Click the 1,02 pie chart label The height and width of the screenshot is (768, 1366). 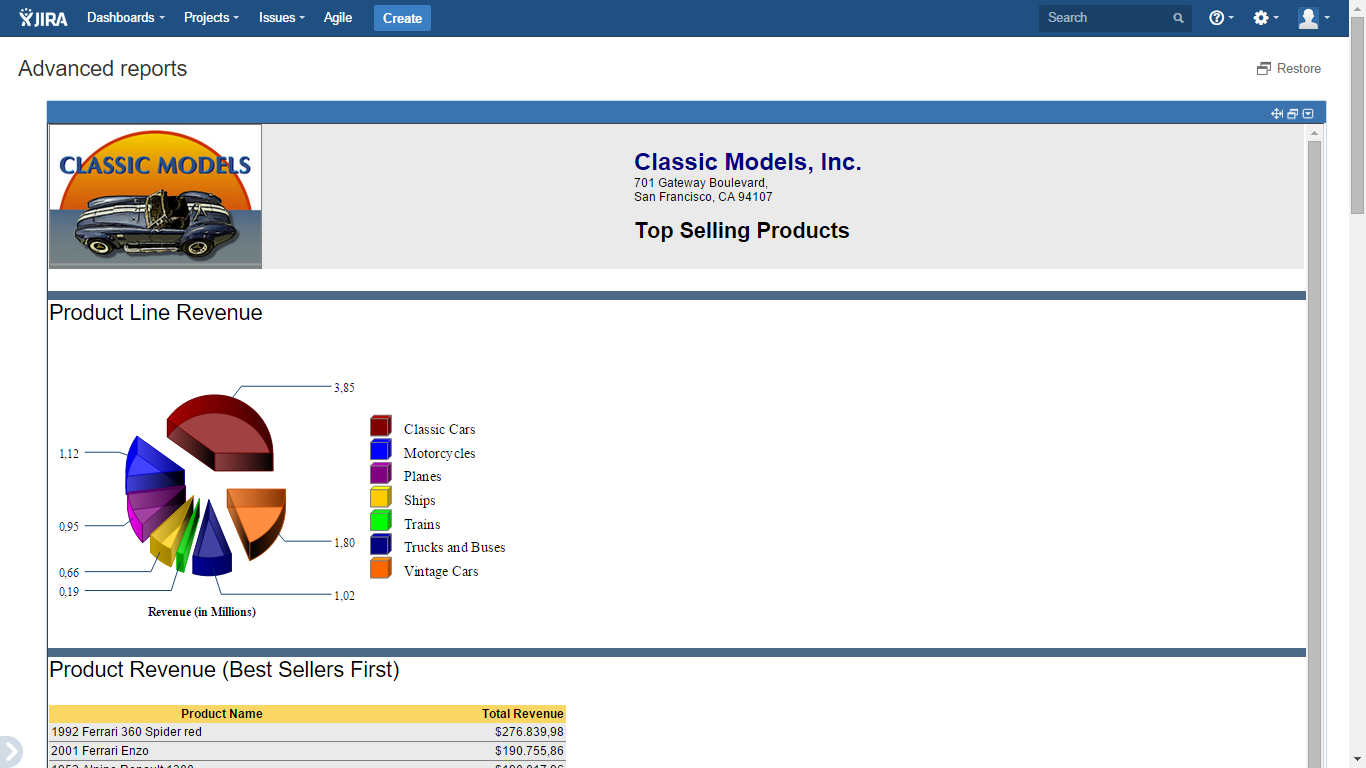tap(344, 596)
